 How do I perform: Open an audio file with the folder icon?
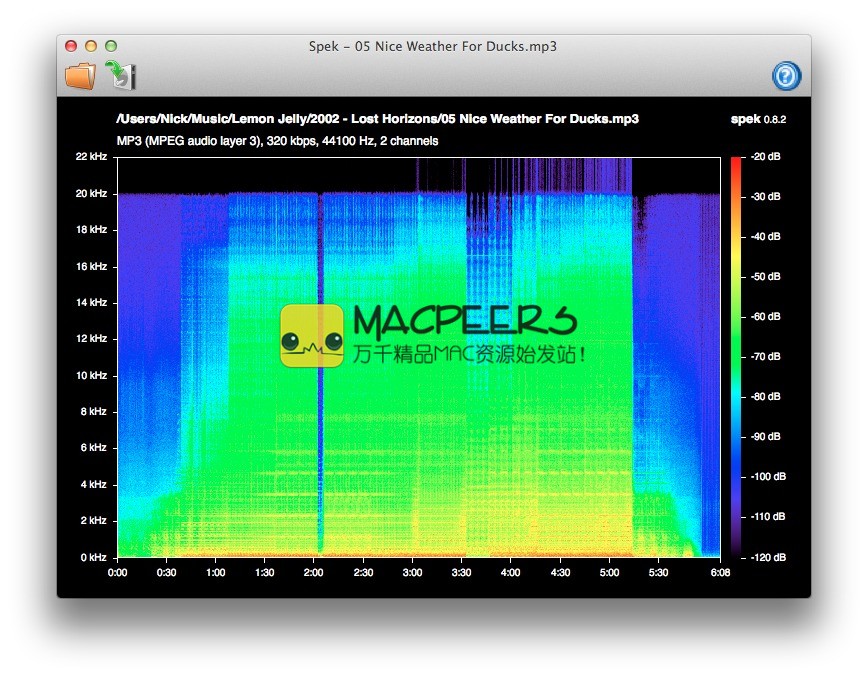click(x=79, y=75)
